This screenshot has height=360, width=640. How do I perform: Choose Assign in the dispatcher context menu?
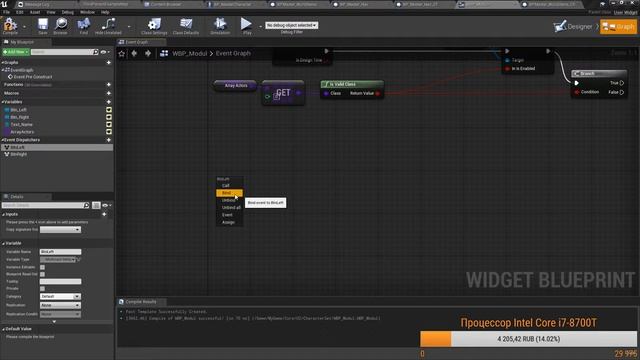pos(229,222)
